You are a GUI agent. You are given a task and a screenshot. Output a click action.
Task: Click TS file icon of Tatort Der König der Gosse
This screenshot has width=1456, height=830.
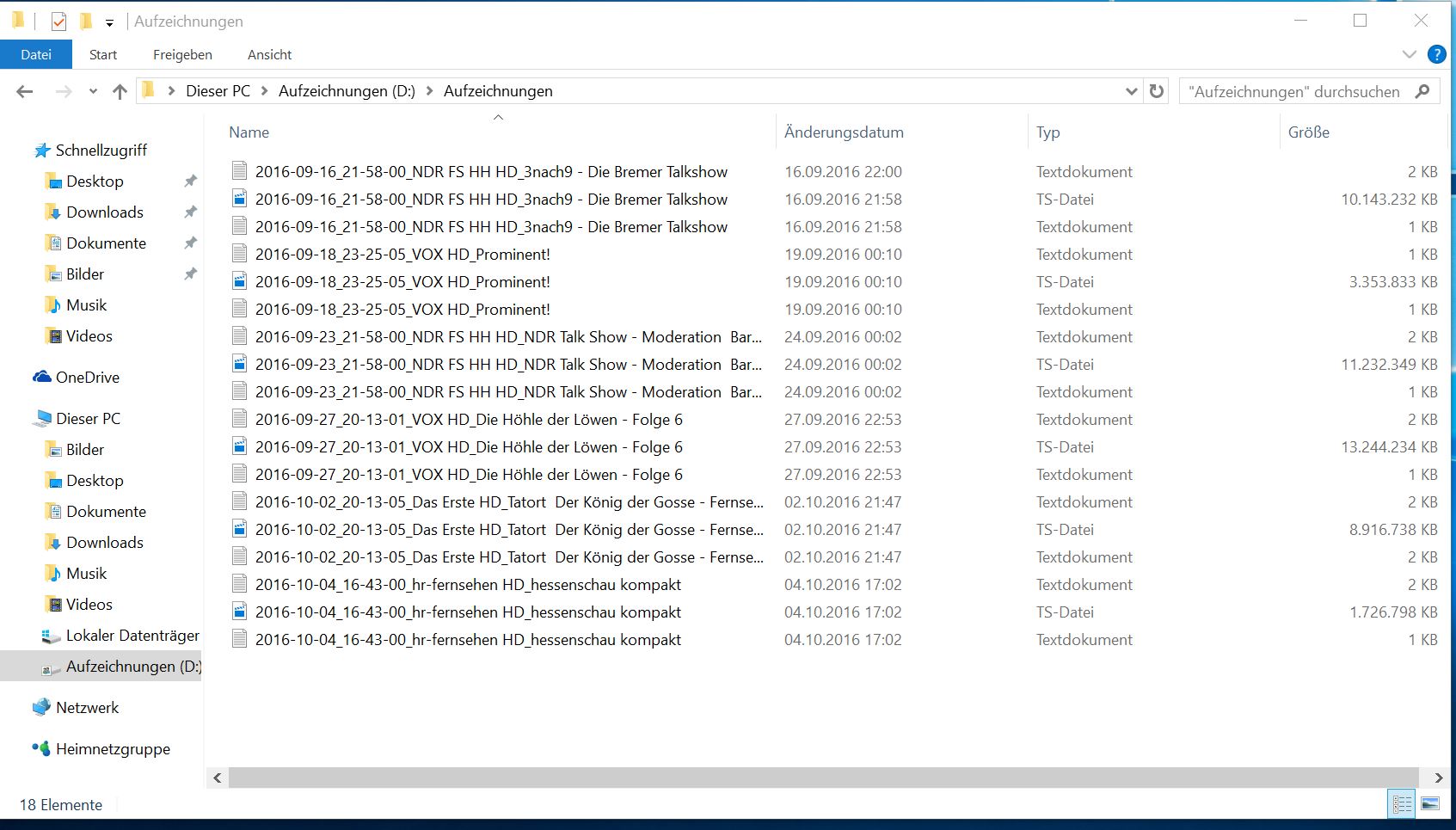click(240, 529)
